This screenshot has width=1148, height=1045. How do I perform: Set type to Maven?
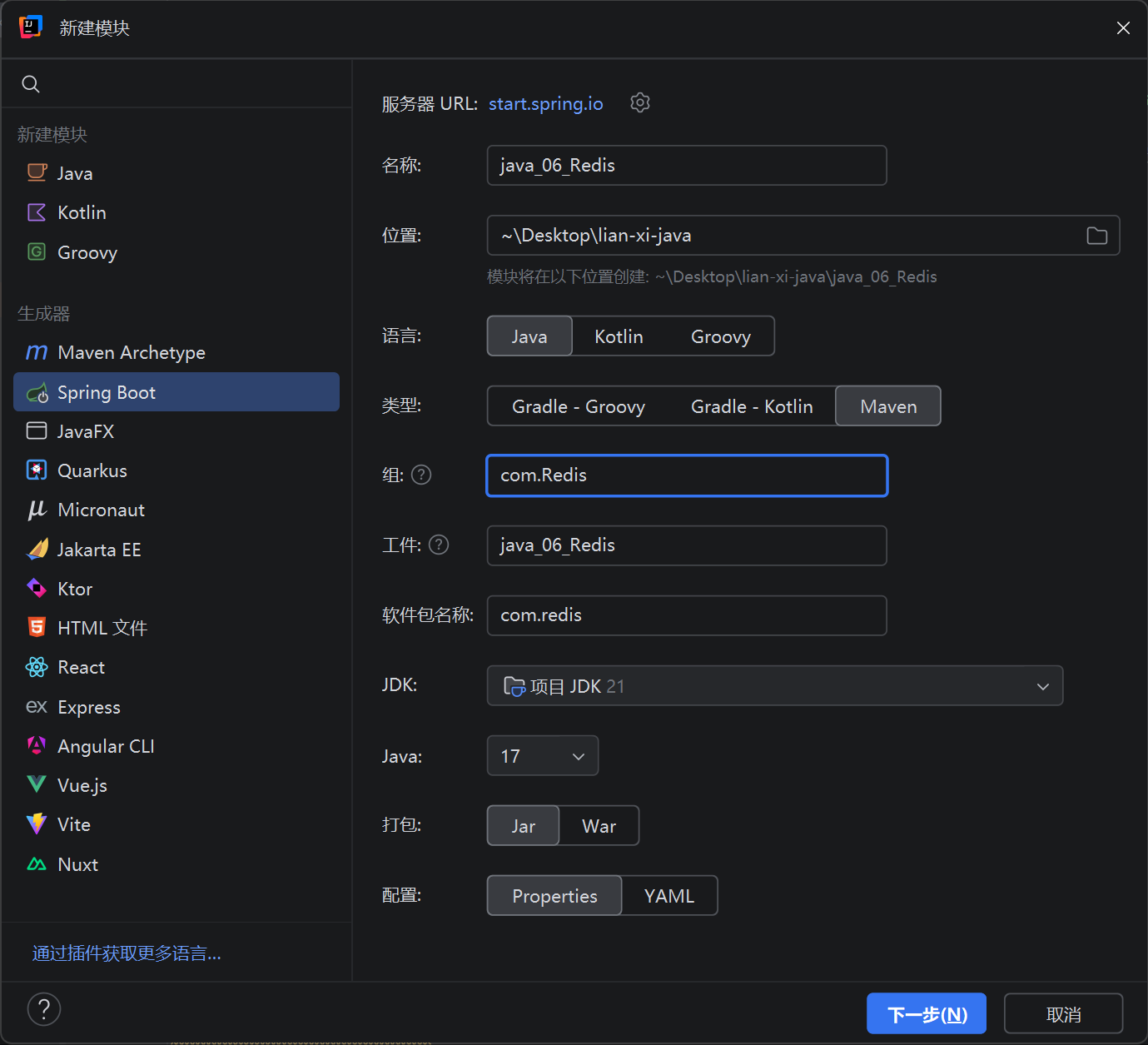tap(888, 406)
